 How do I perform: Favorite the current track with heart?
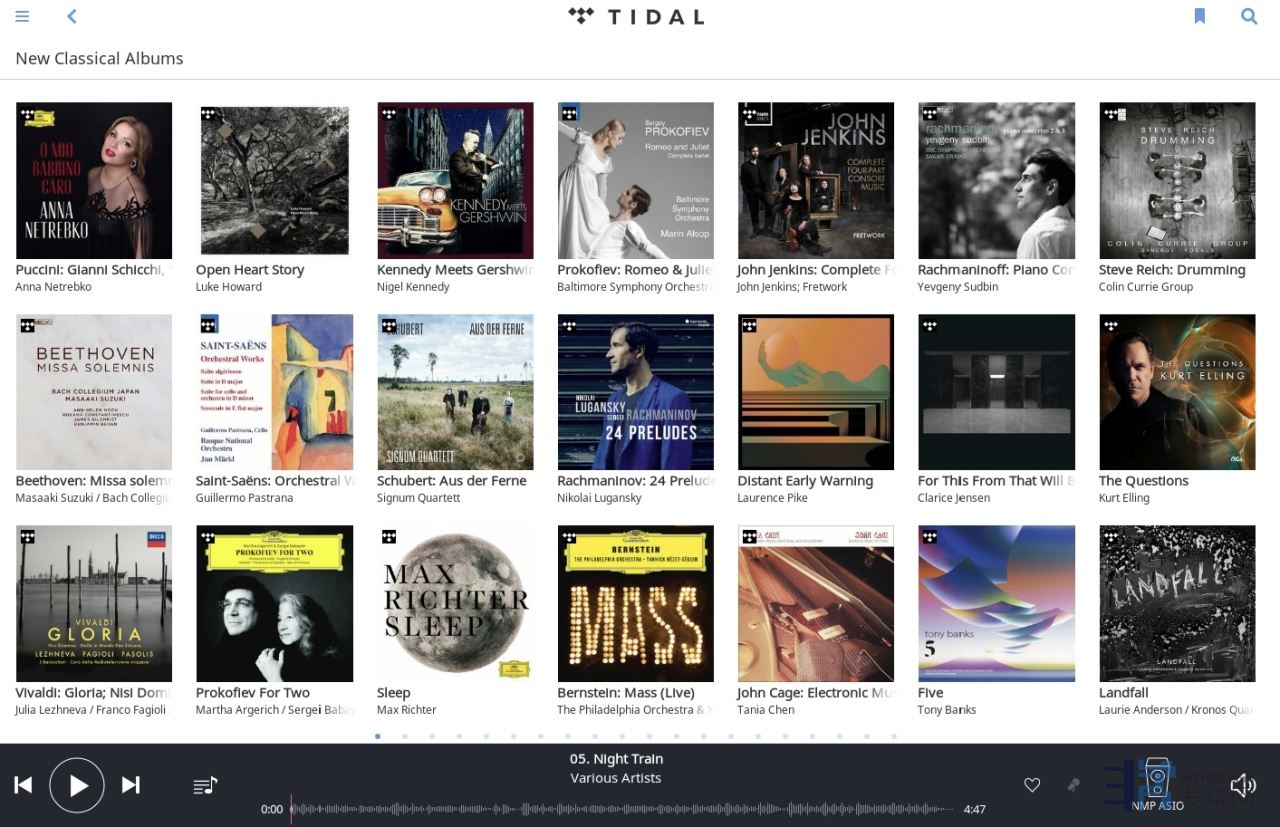click(x=1032, y=785)
